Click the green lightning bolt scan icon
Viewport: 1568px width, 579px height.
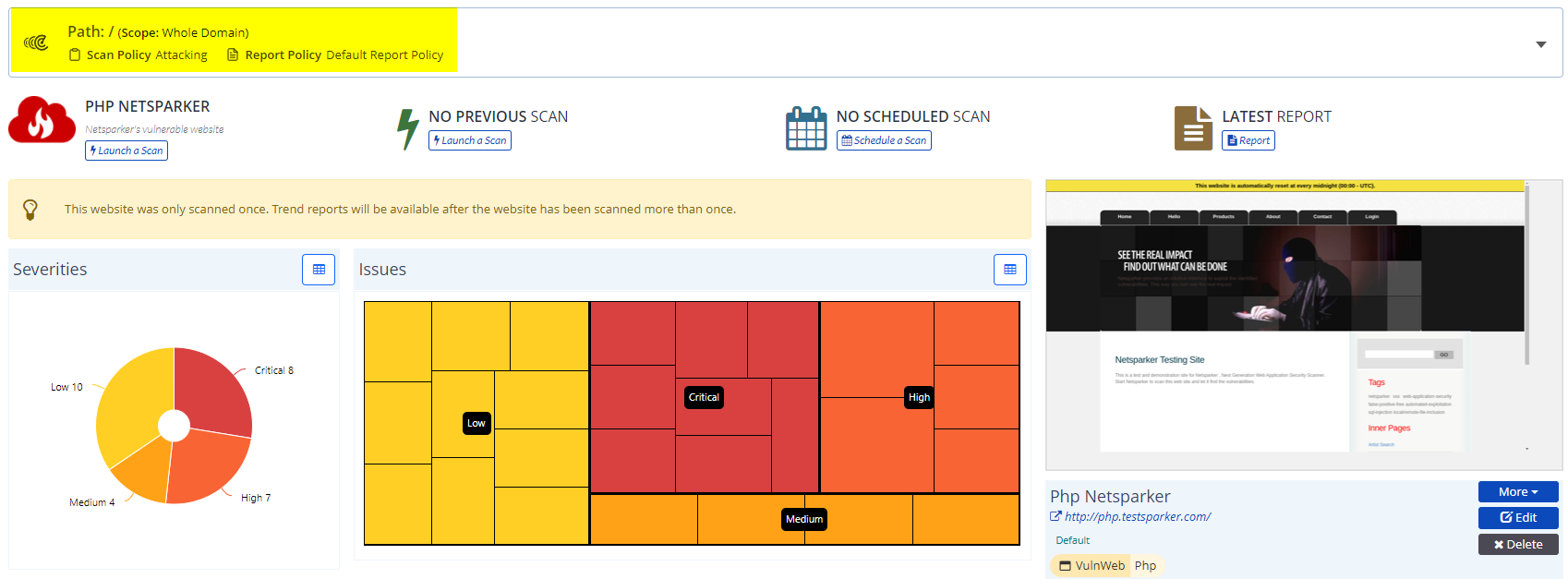407,128
